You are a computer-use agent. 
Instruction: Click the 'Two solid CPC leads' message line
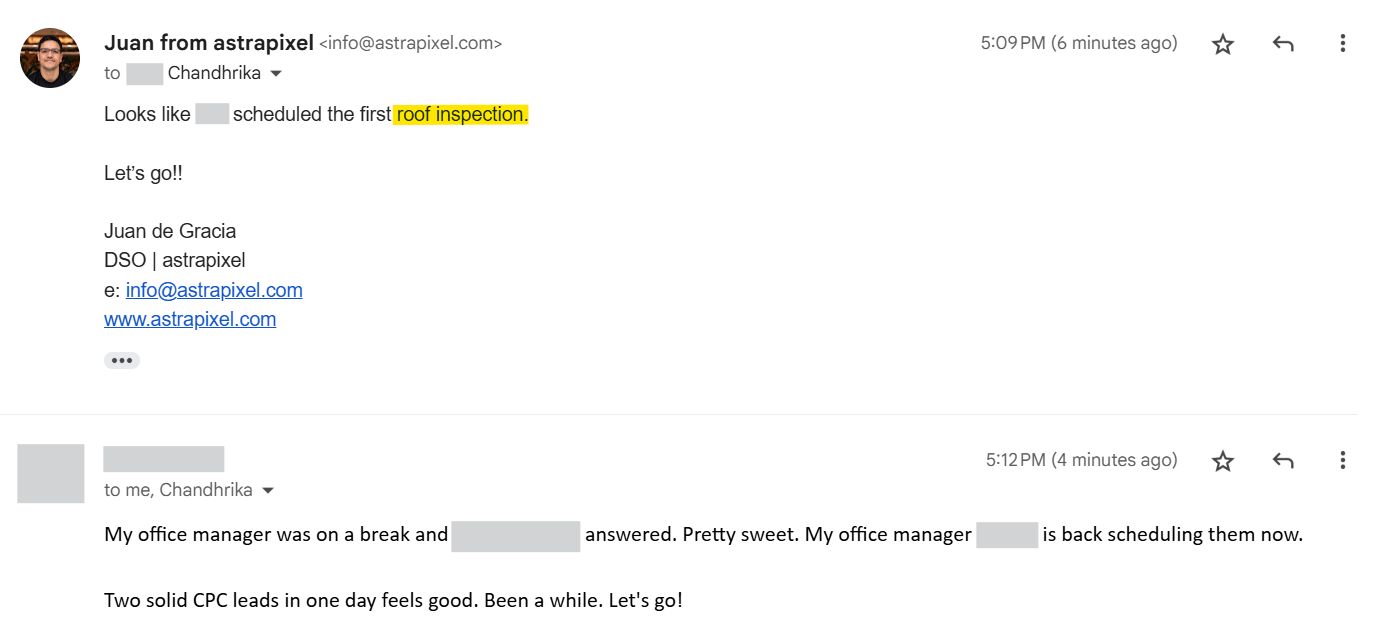(393, 602)
